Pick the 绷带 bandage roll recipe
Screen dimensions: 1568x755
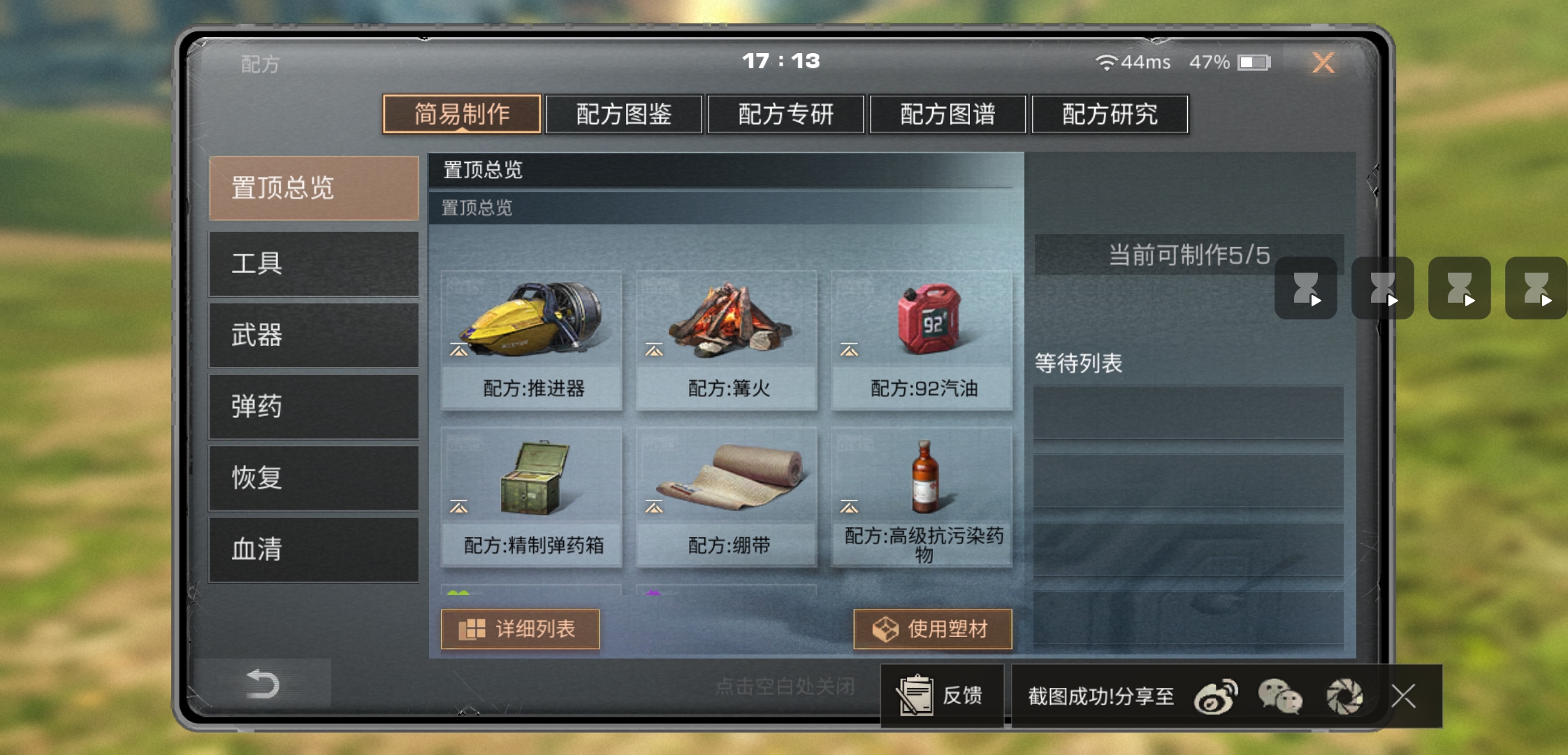click(731, 475)
